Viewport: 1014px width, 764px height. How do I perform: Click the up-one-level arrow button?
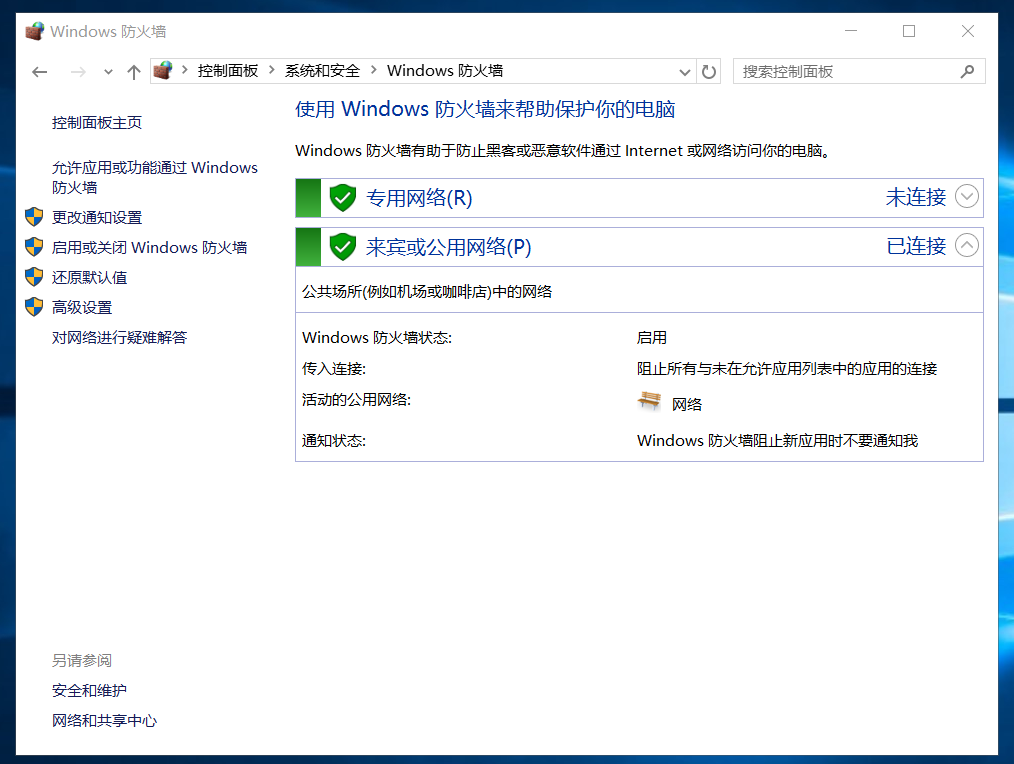pos(134,72)
